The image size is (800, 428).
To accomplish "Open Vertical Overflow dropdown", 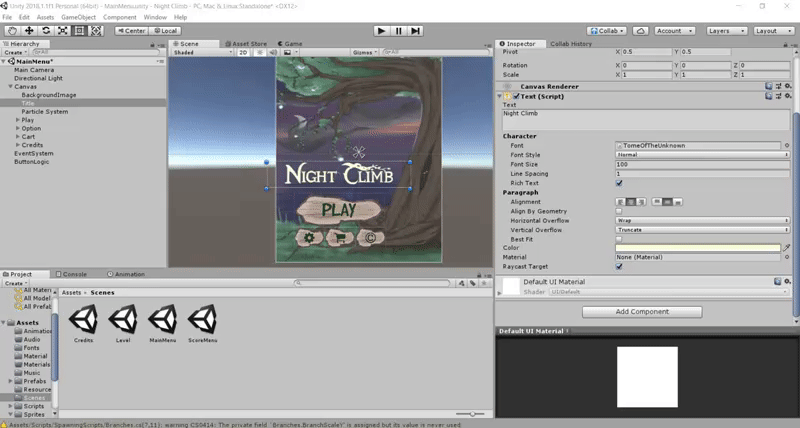I will [x=703, y=230].
